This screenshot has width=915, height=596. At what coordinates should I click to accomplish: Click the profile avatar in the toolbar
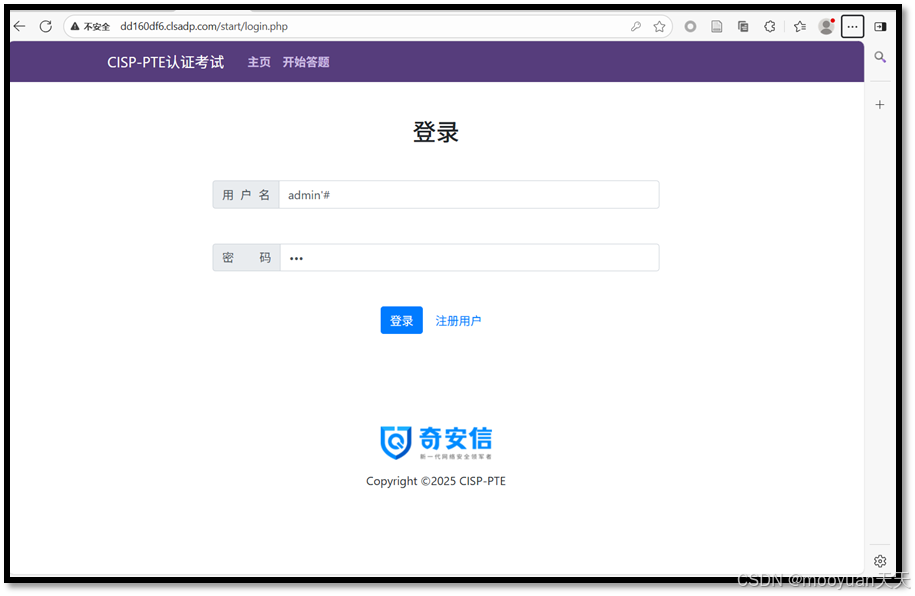coord(826,26)
